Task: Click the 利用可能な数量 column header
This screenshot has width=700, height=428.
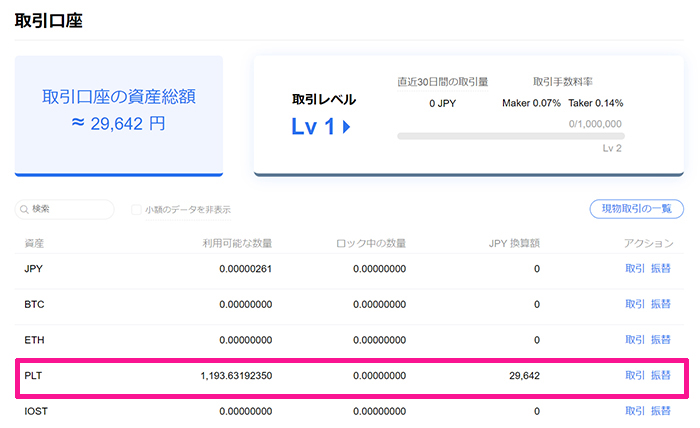Action: coord(237,243)
